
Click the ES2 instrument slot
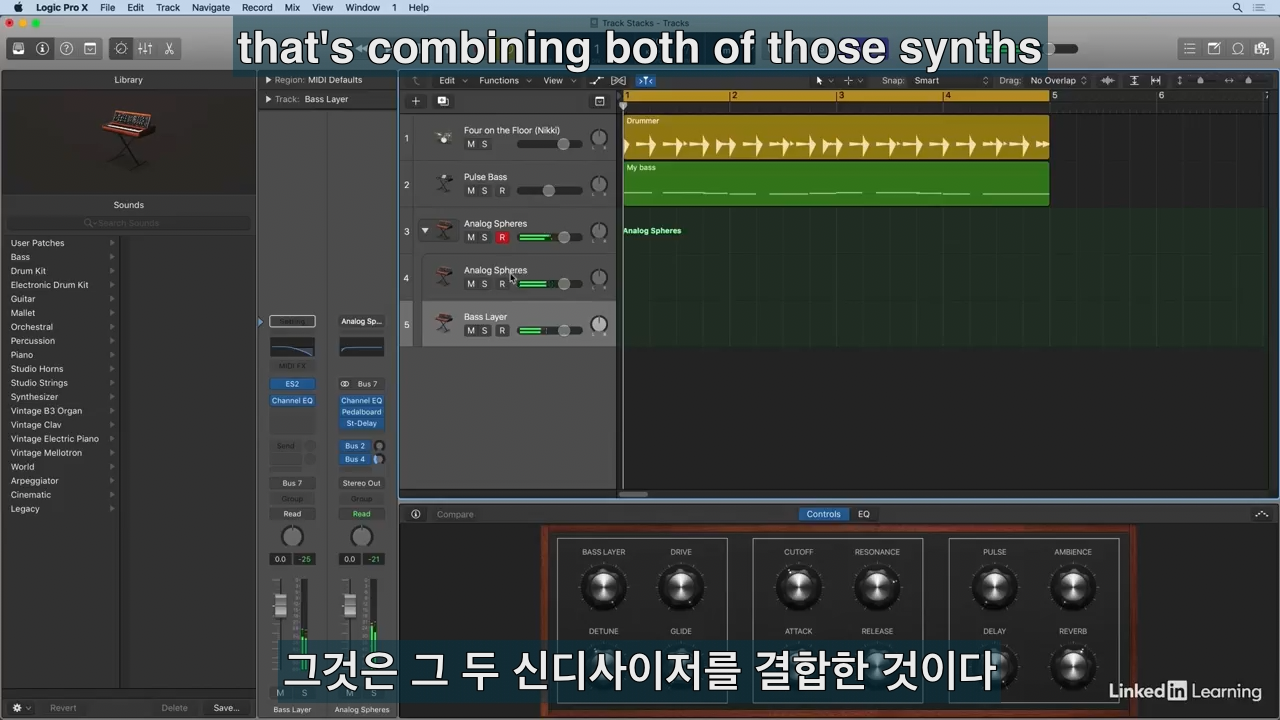click(x=292, y=384)
